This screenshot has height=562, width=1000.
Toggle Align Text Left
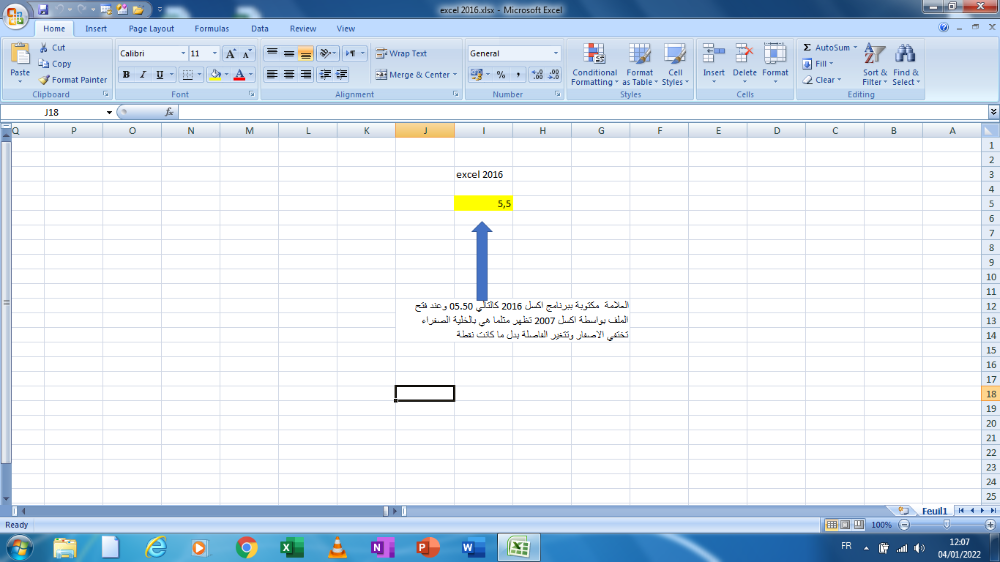(272, 75)
